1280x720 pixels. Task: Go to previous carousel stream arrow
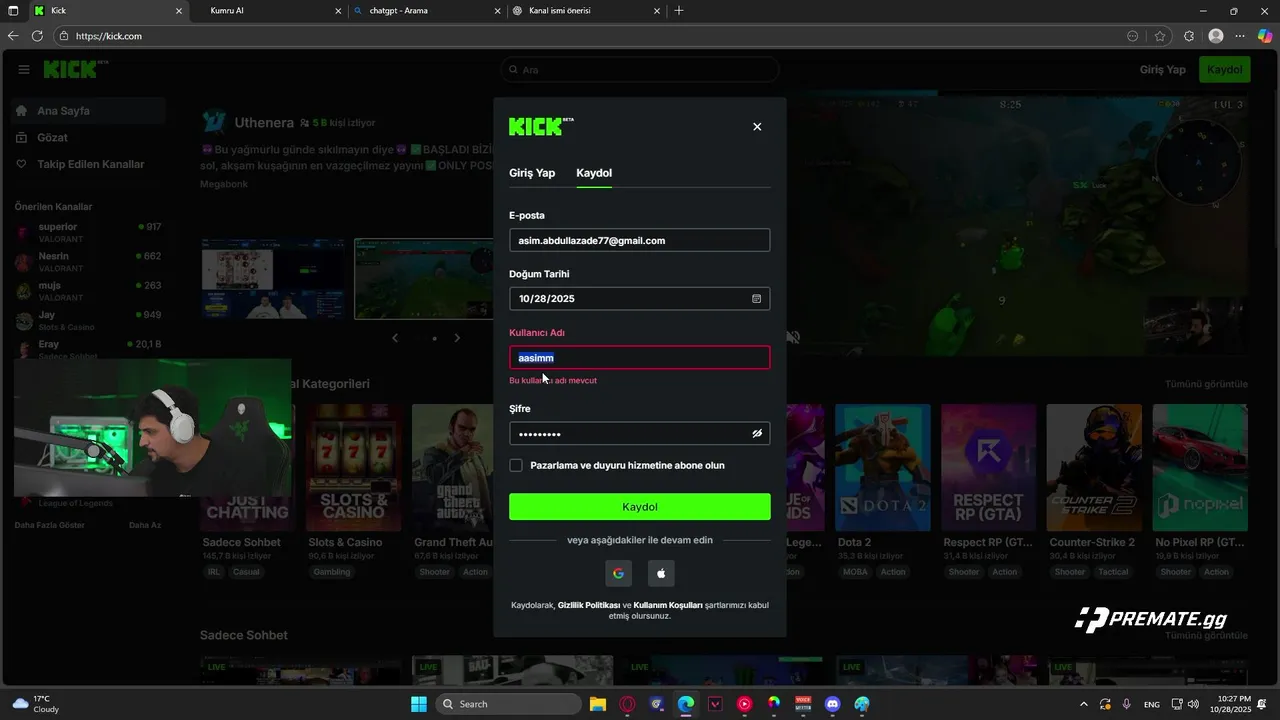(x=395, y=338)
